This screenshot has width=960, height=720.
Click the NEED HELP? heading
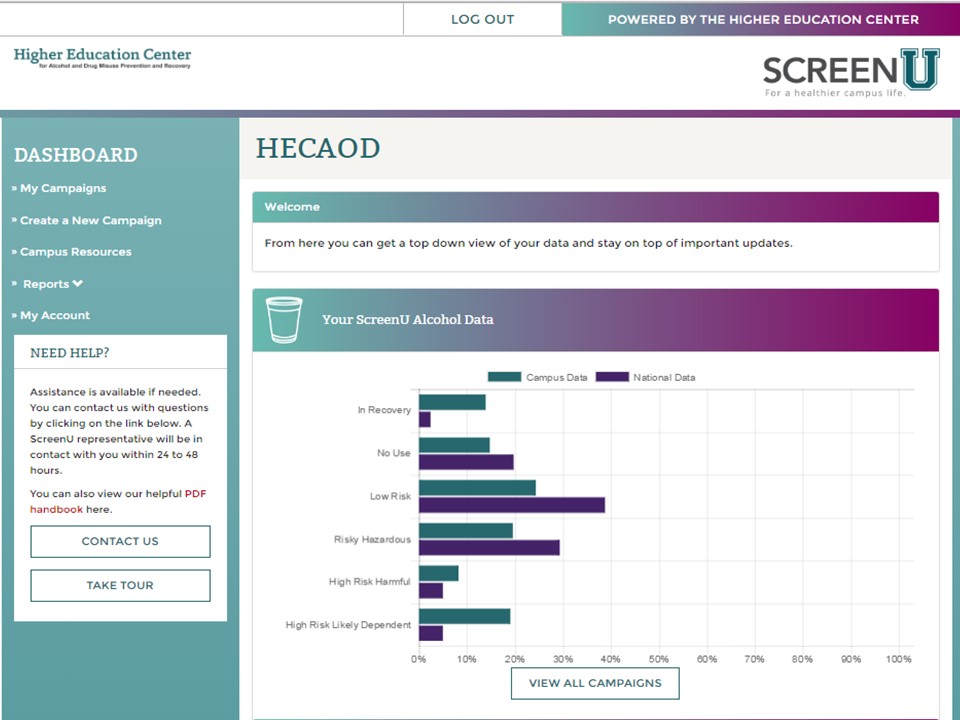(x=70, y=353)
